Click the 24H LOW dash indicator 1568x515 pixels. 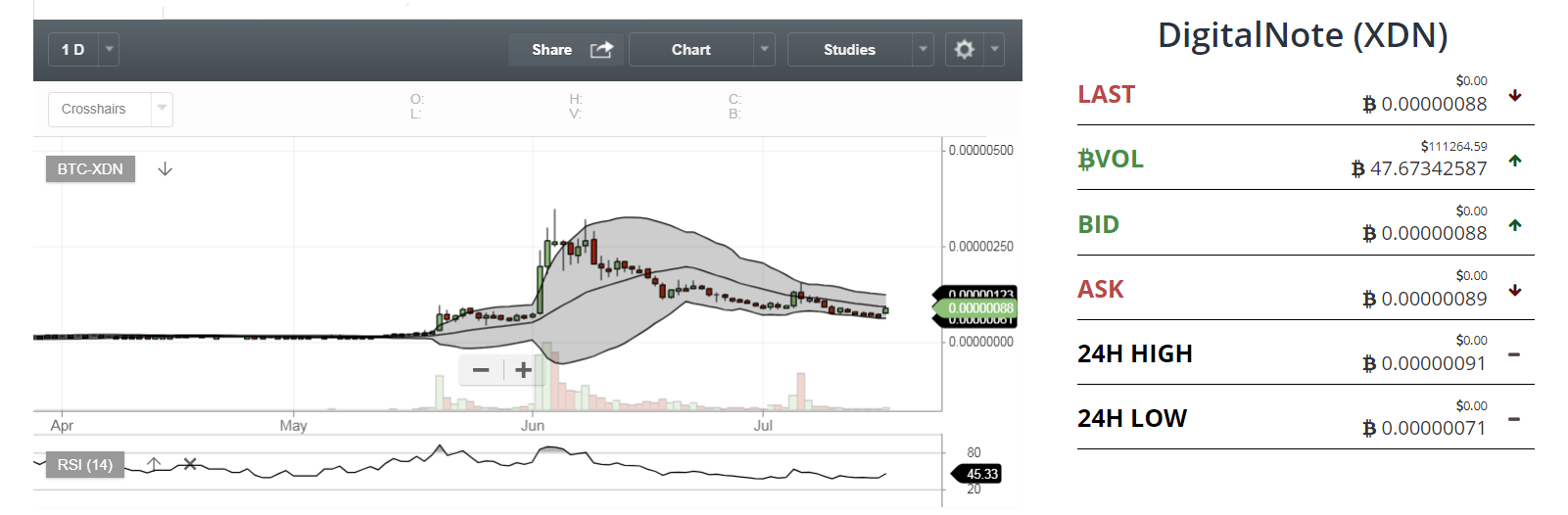coord(1514,419)
